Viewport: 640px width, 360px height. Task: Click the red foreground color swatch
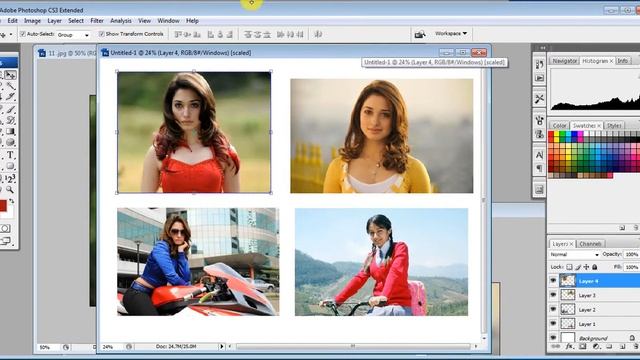click(3, 205)
